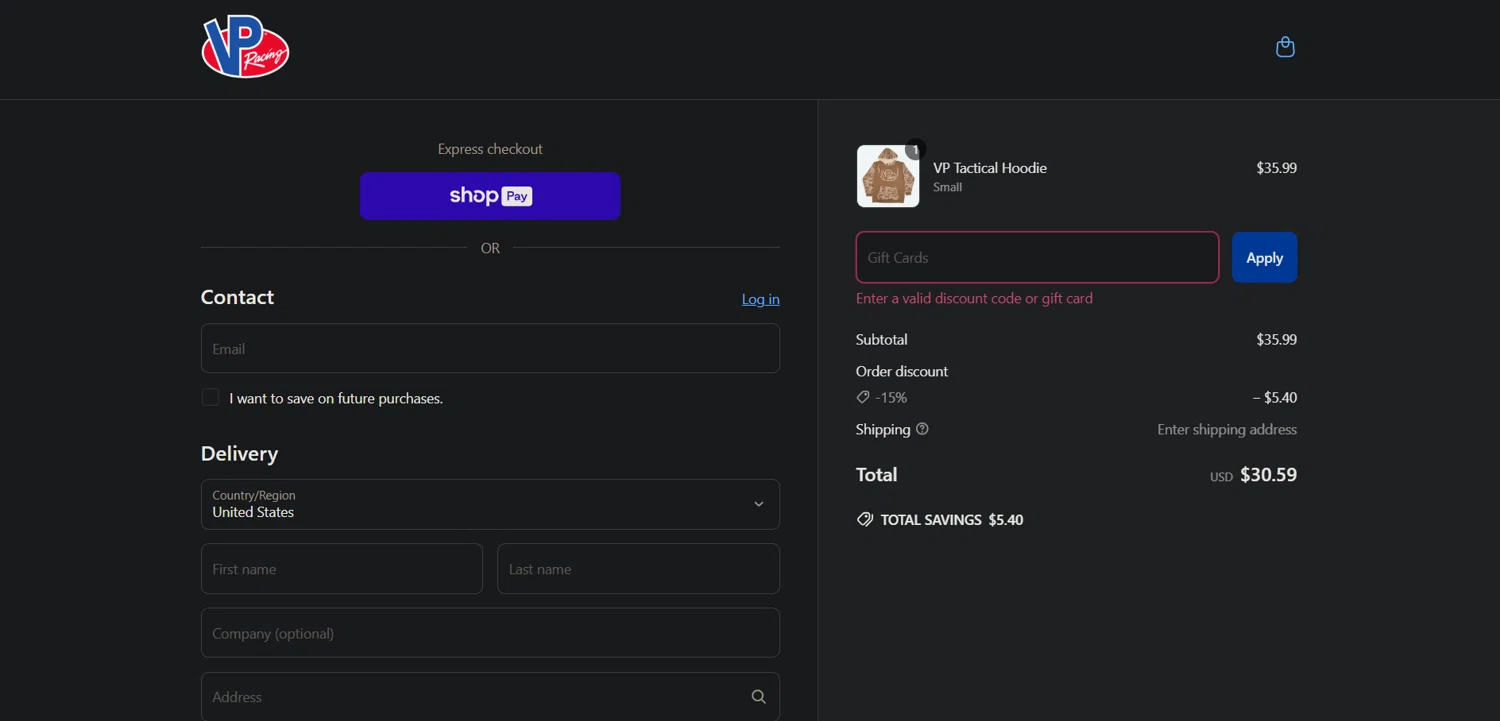Open the Country/Region dropdown
The image size is (1500, 721).
[490, 504]
